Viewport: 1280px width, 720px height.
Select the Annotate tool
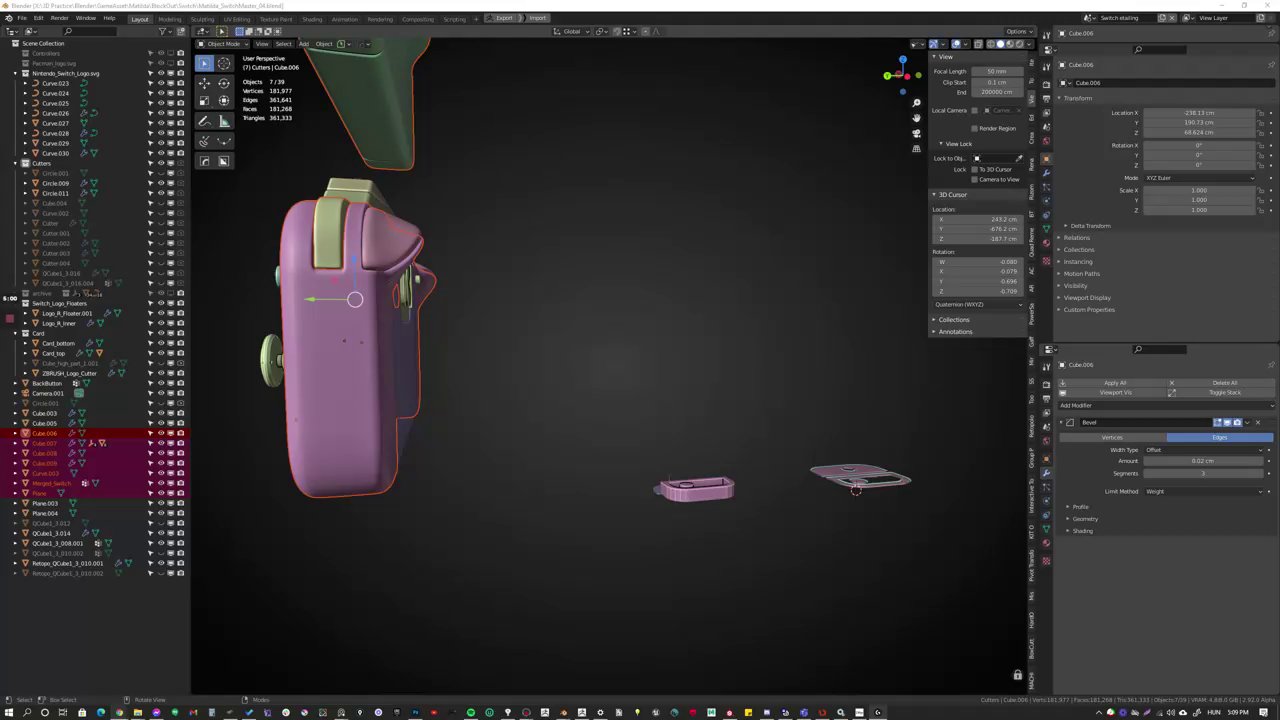(204, 122)
